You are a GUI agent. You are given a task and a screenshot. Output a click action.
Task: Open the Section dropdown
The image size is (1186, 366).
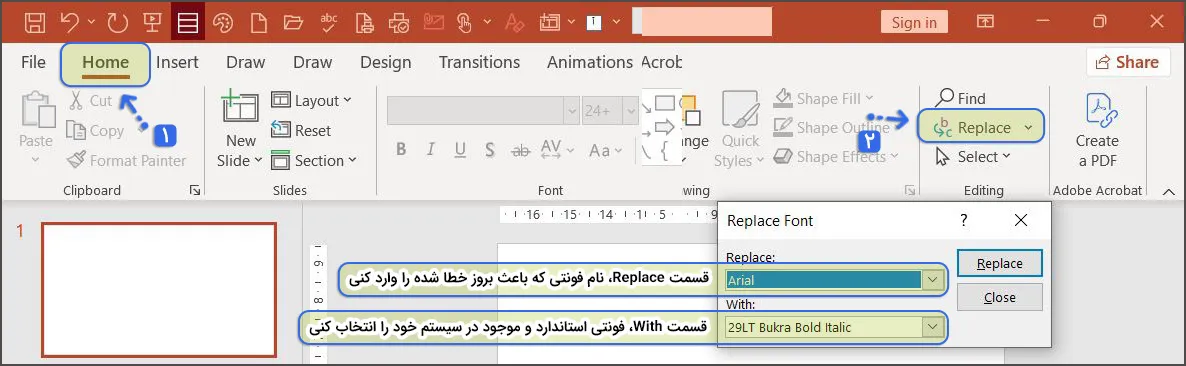313,160
